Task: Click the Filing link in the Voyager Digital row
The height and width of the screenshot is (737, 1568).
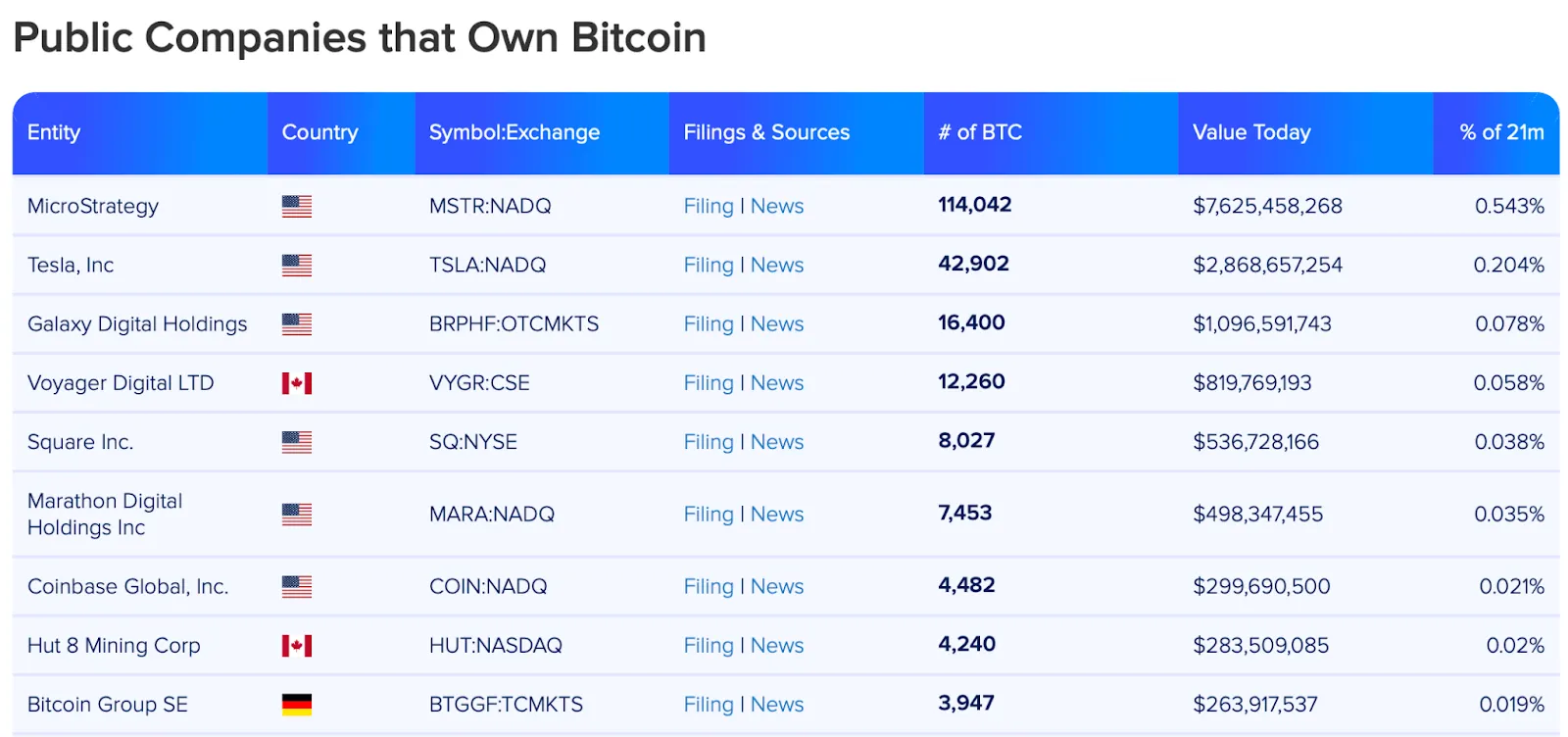Action: pyautogui.click(x=709, y=382)
